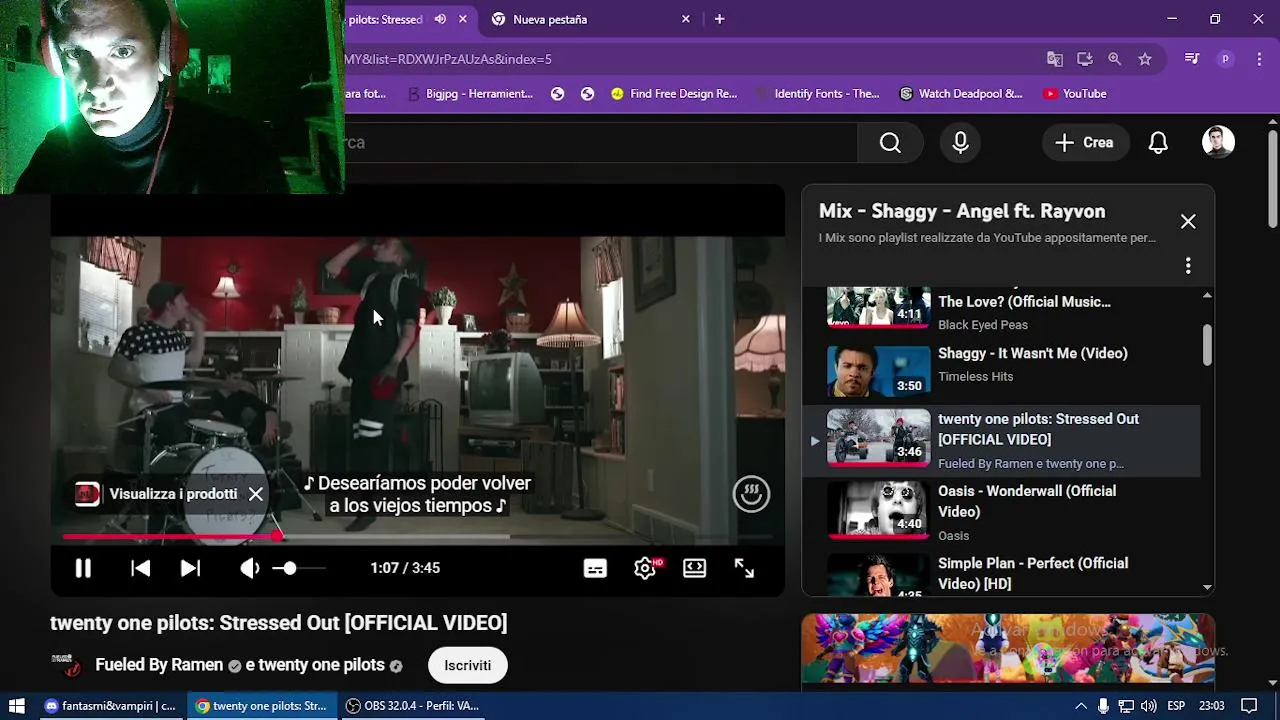
Task: Close the Mix playlist panel
Action: [x=1188, y=222]
